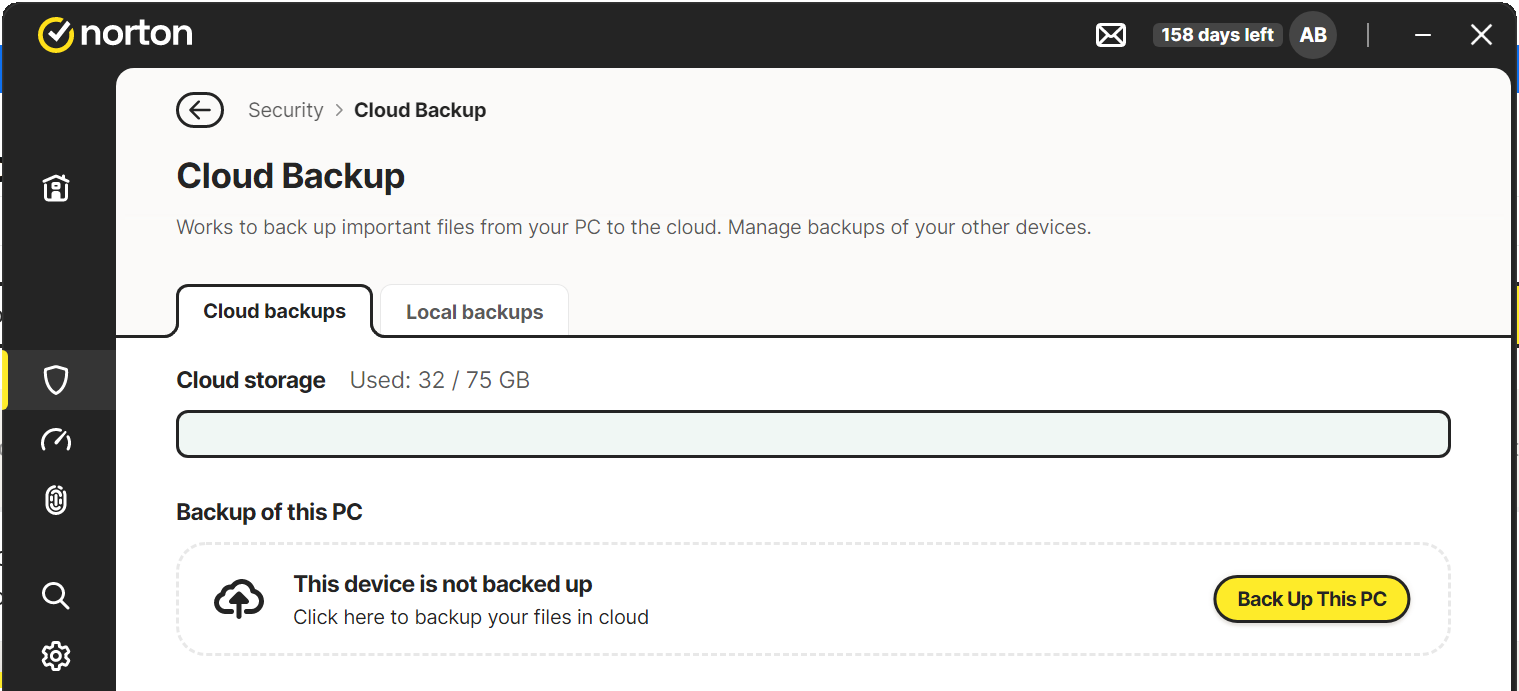Close the Norton window
This screenshot has height=691, width=1519.
coord(1481,35)
